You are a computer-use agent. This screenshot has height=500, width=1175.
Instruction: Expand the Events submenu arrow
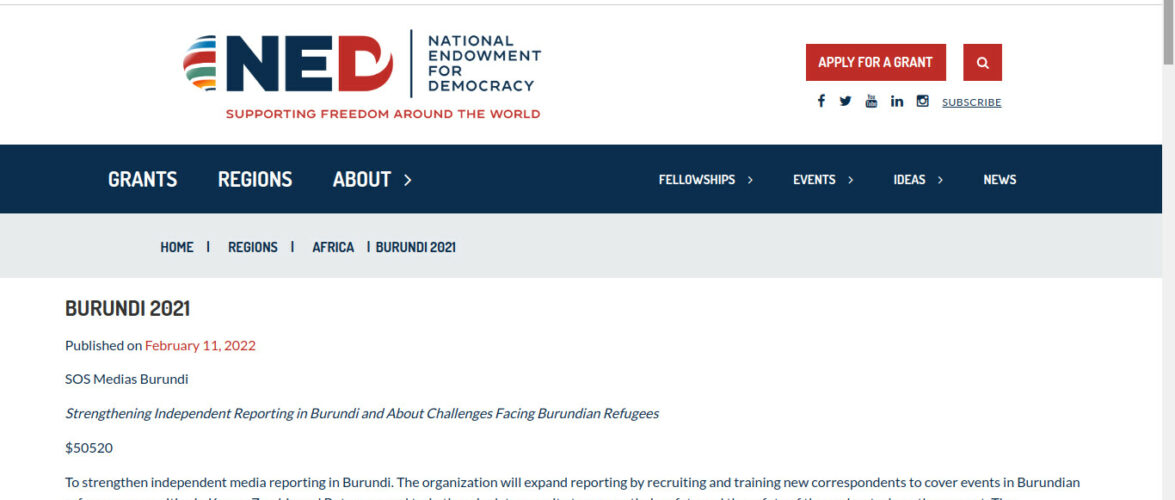[851, 180]
